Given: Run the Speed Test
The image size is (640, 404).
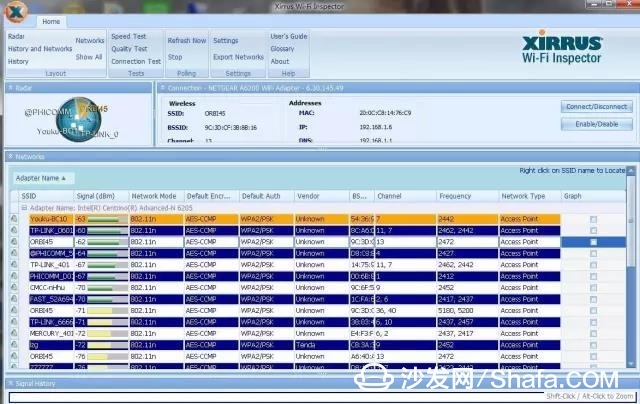Looking at the screenshot, I should pyautogui.click(x=129, y=36).
